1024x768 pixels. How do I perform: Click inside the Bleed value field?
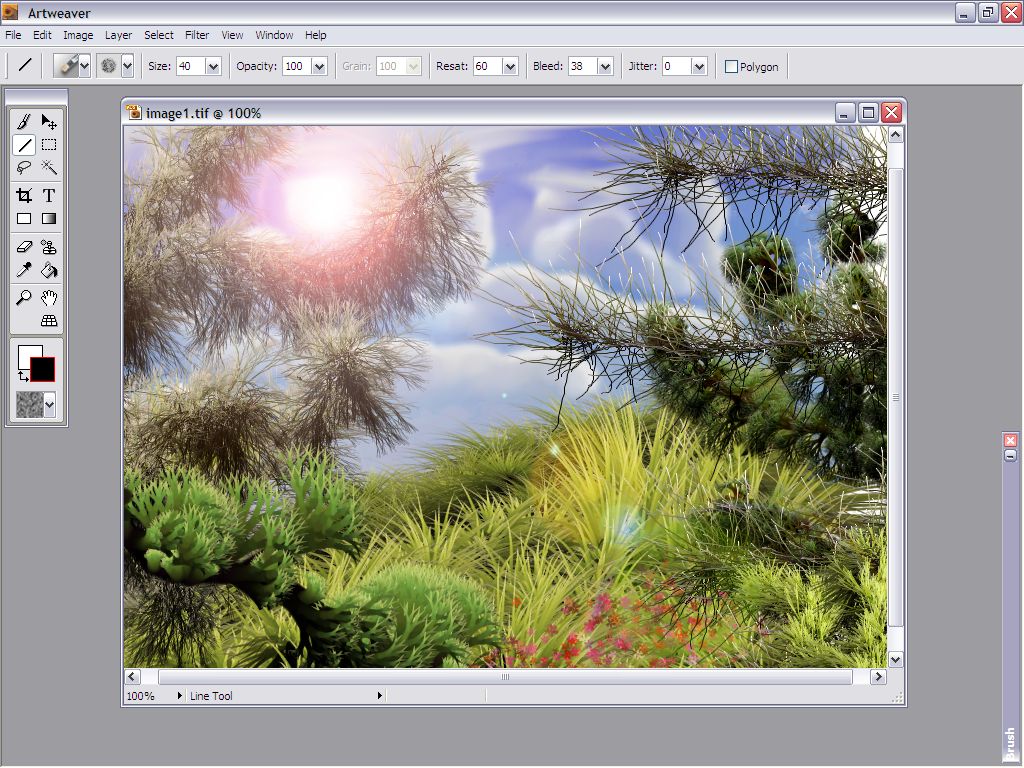click(x=581, y=67)
